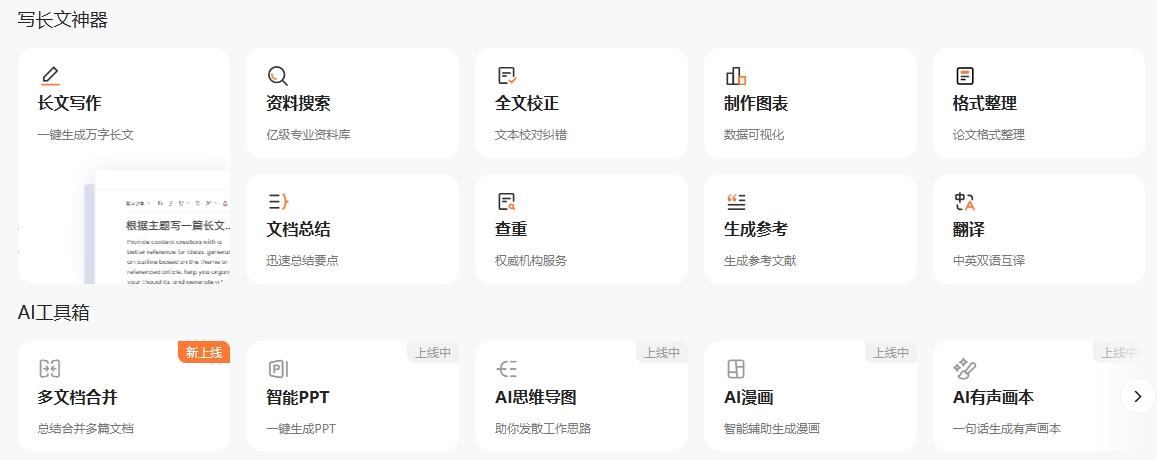Select the 中英双语互译 subtitle text
Screen dimensions: 1157x460
pos(989,261)
